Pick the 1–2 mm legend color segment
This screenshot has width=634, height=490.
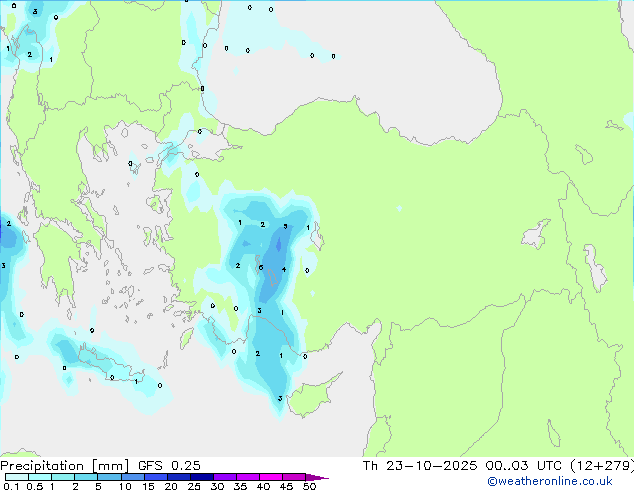pyautogui.click(x=63, y=477)
